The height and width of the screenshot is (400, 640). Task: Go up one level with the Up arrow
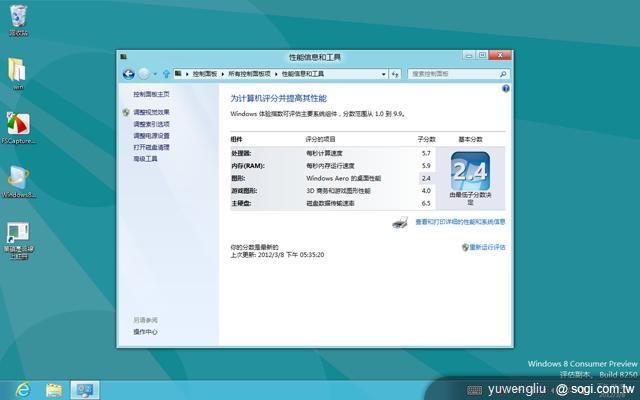166,74
